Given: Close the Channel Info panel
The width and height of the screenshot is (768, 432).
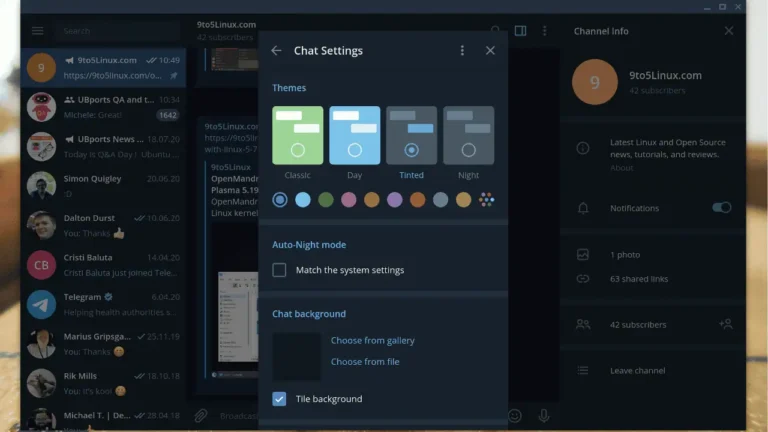Looking at the screenshot, I should 729,31.
